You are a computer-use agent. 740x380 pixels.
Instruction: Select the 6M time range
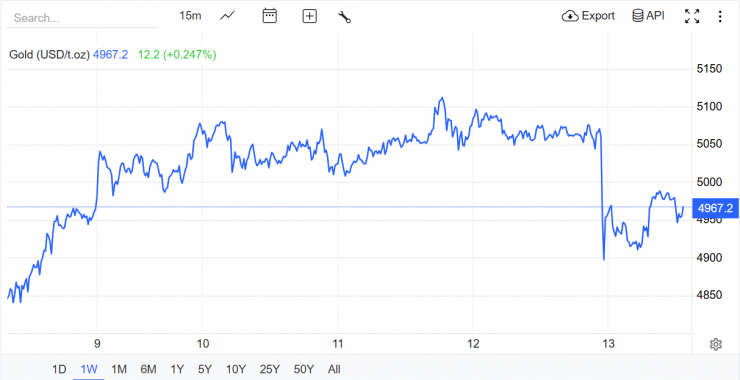tap(148, 369)
